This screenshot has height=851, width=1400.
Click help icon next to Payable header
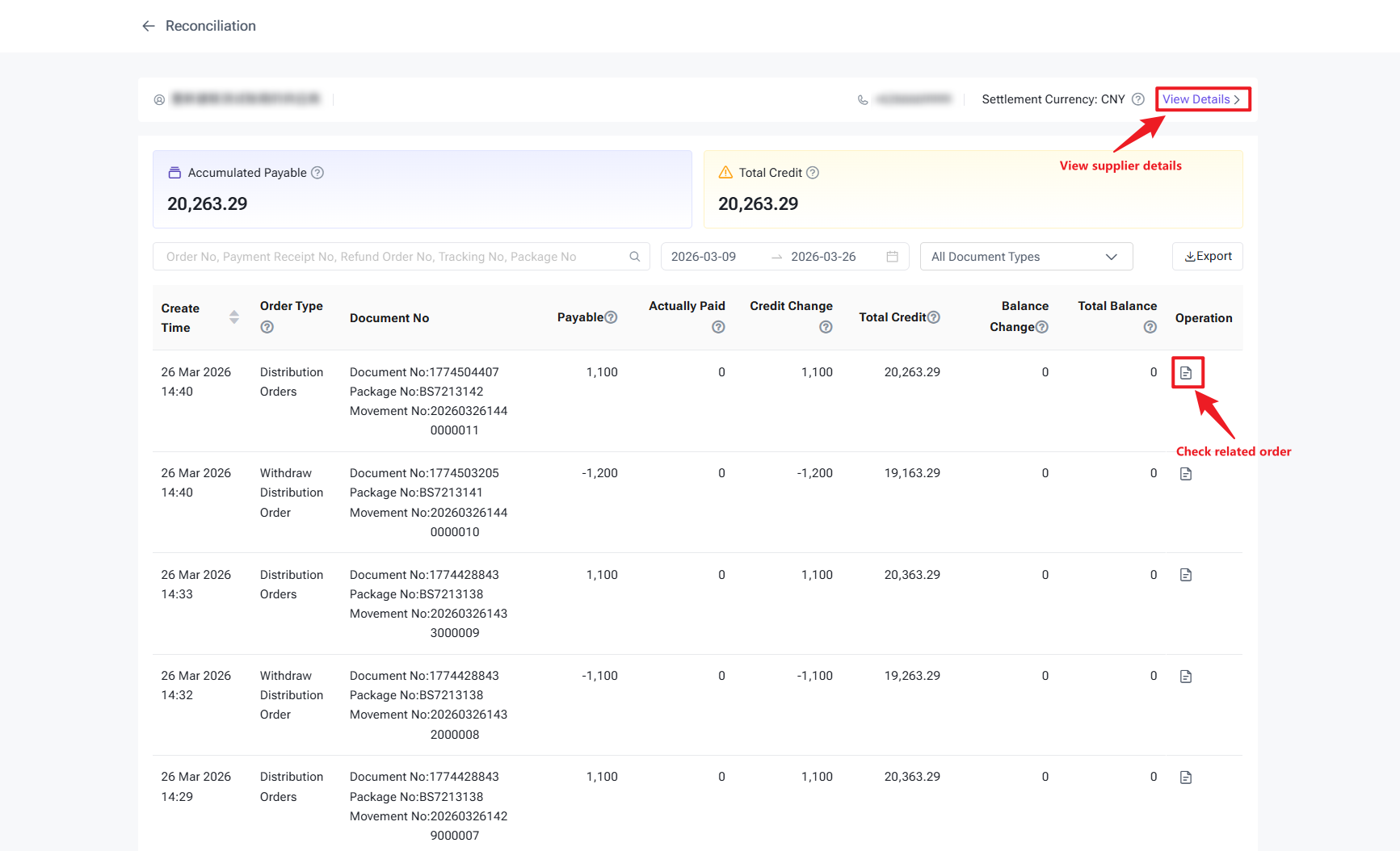tap(612, 317)
